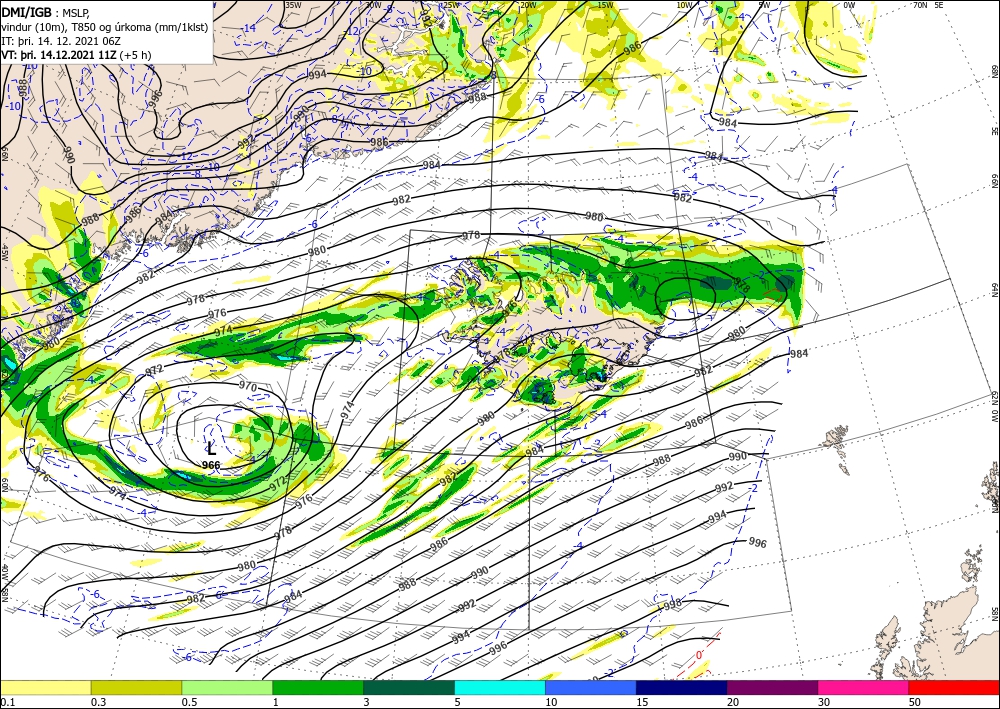
Task: Click the 966 central pressure value
Action: 211,465
